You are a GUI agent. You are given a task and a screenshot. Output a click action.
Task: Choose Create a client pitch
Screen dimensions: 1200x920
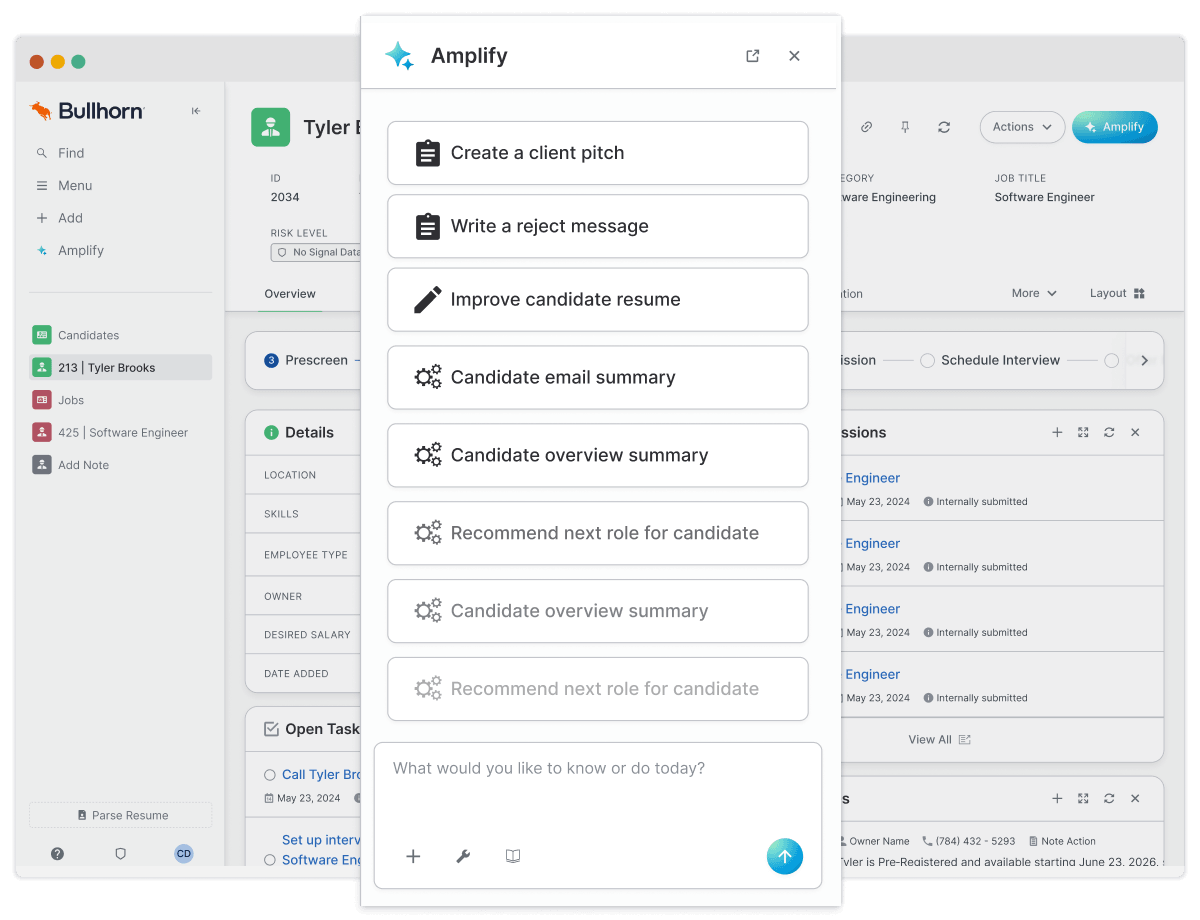(x=598, y=153)
